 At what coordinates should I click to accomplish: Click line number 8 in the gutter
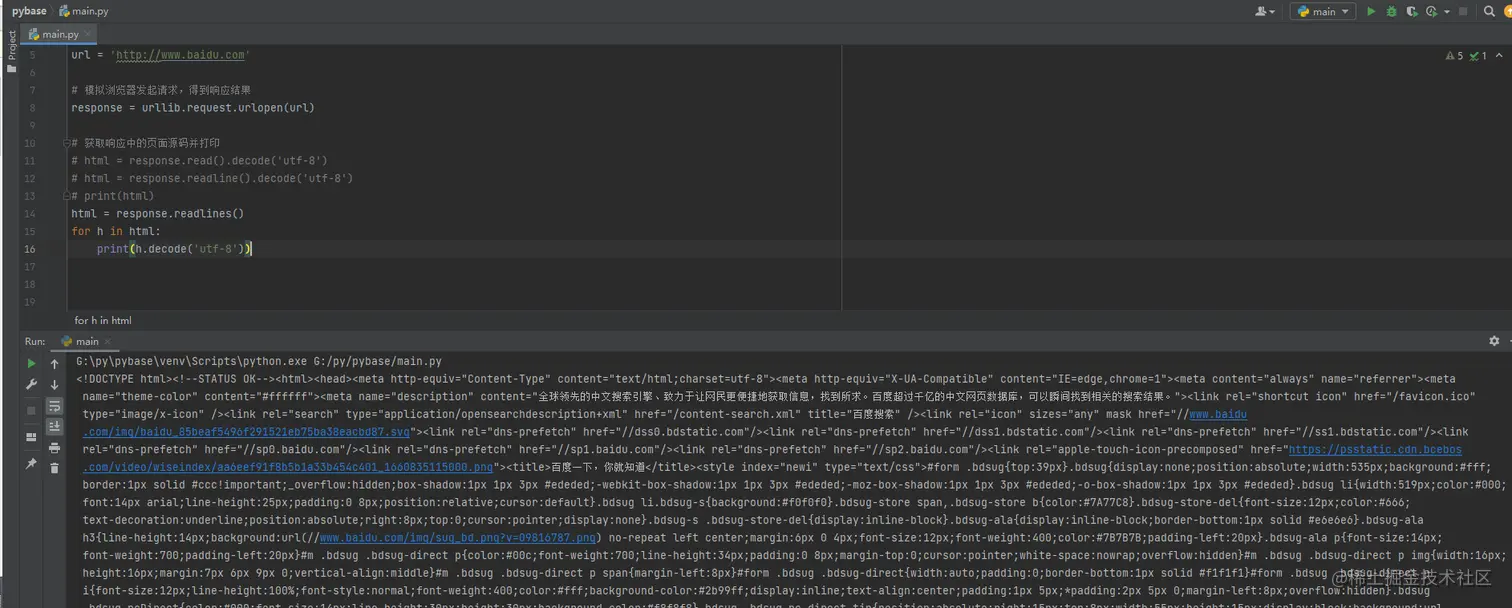33,108
